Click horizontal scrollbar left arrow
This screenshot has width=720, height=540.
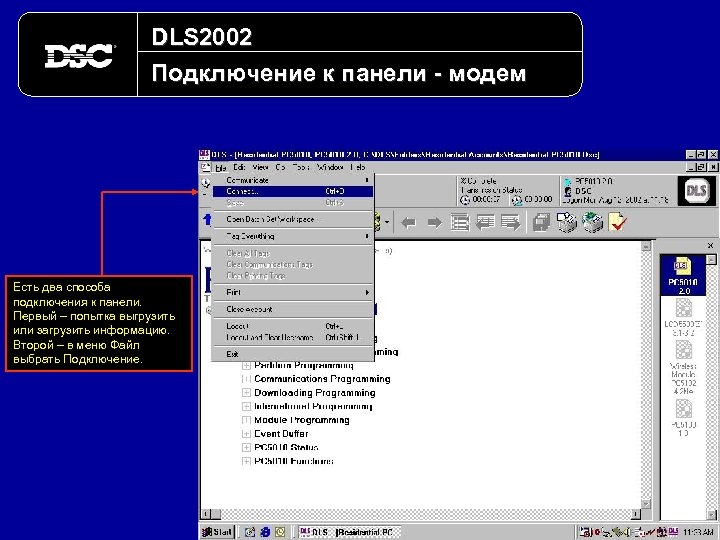click(x=206, y=514)
